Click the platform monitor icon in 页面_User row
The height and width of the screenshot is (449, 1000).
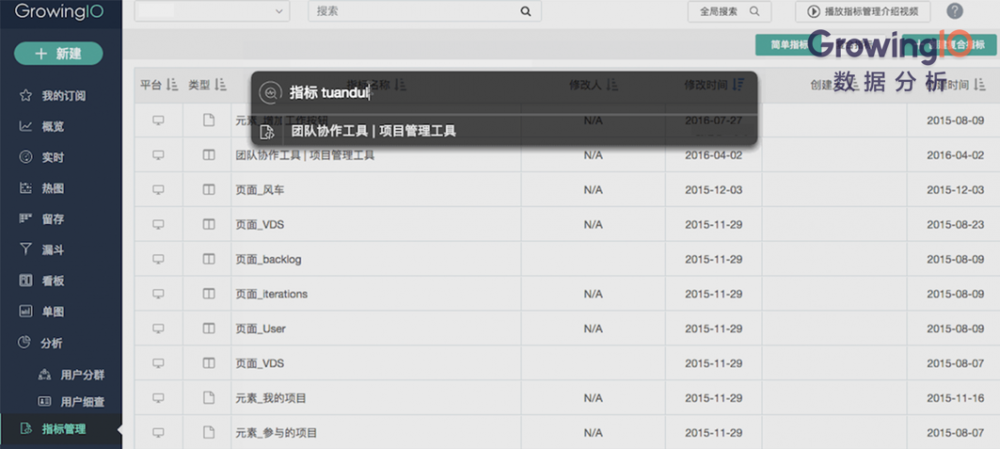[159, 328]
